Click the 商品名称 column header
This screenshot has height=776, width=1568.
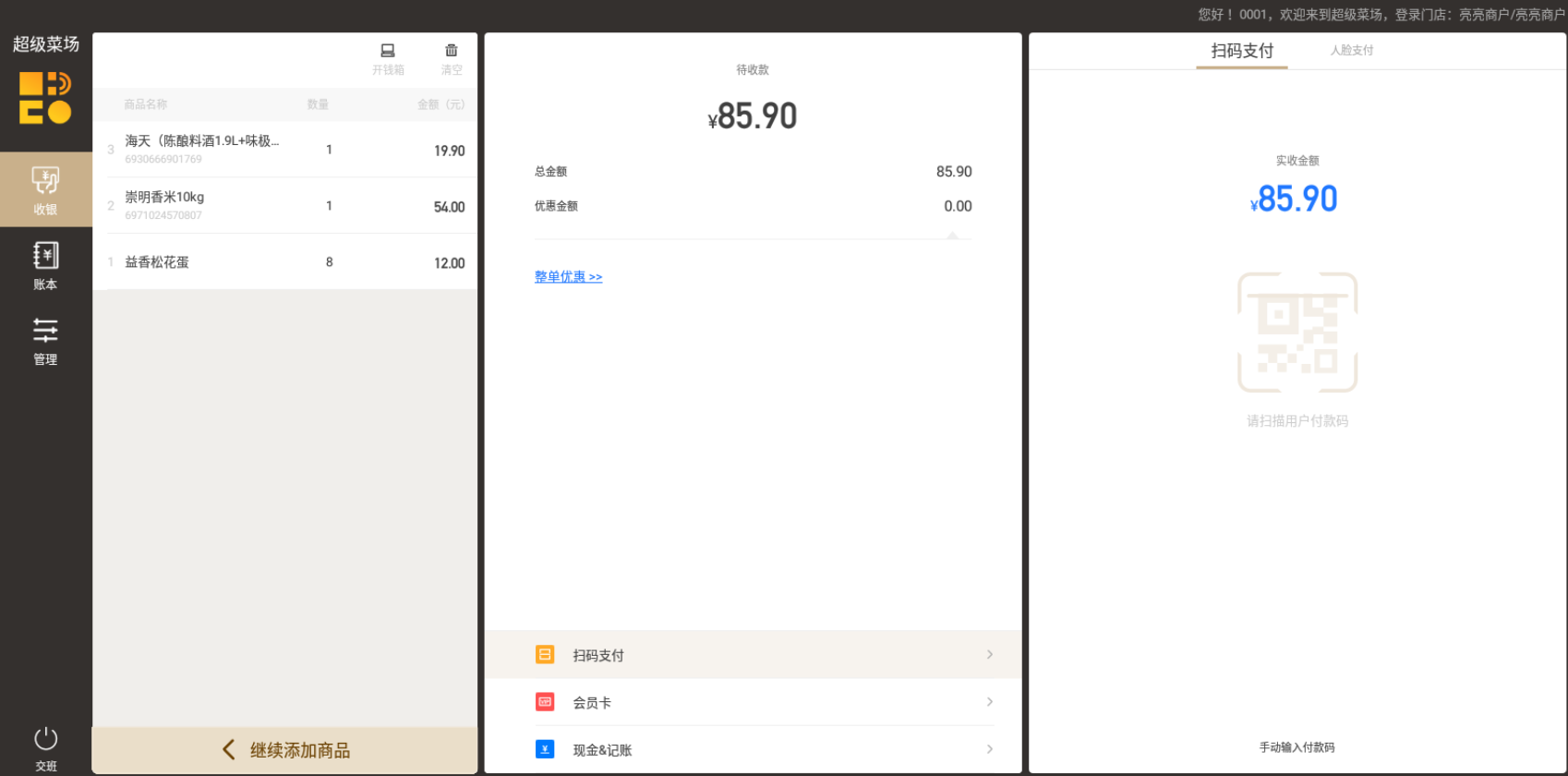(x=146, y=104)
